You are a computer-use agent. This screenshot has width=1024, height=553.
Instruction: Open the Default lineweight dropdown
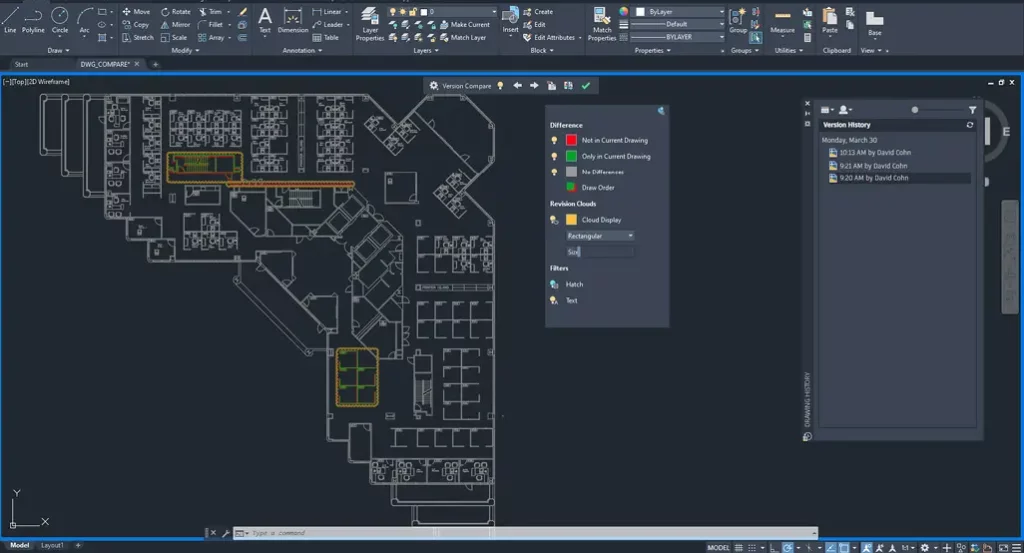[x=678, y=24]
